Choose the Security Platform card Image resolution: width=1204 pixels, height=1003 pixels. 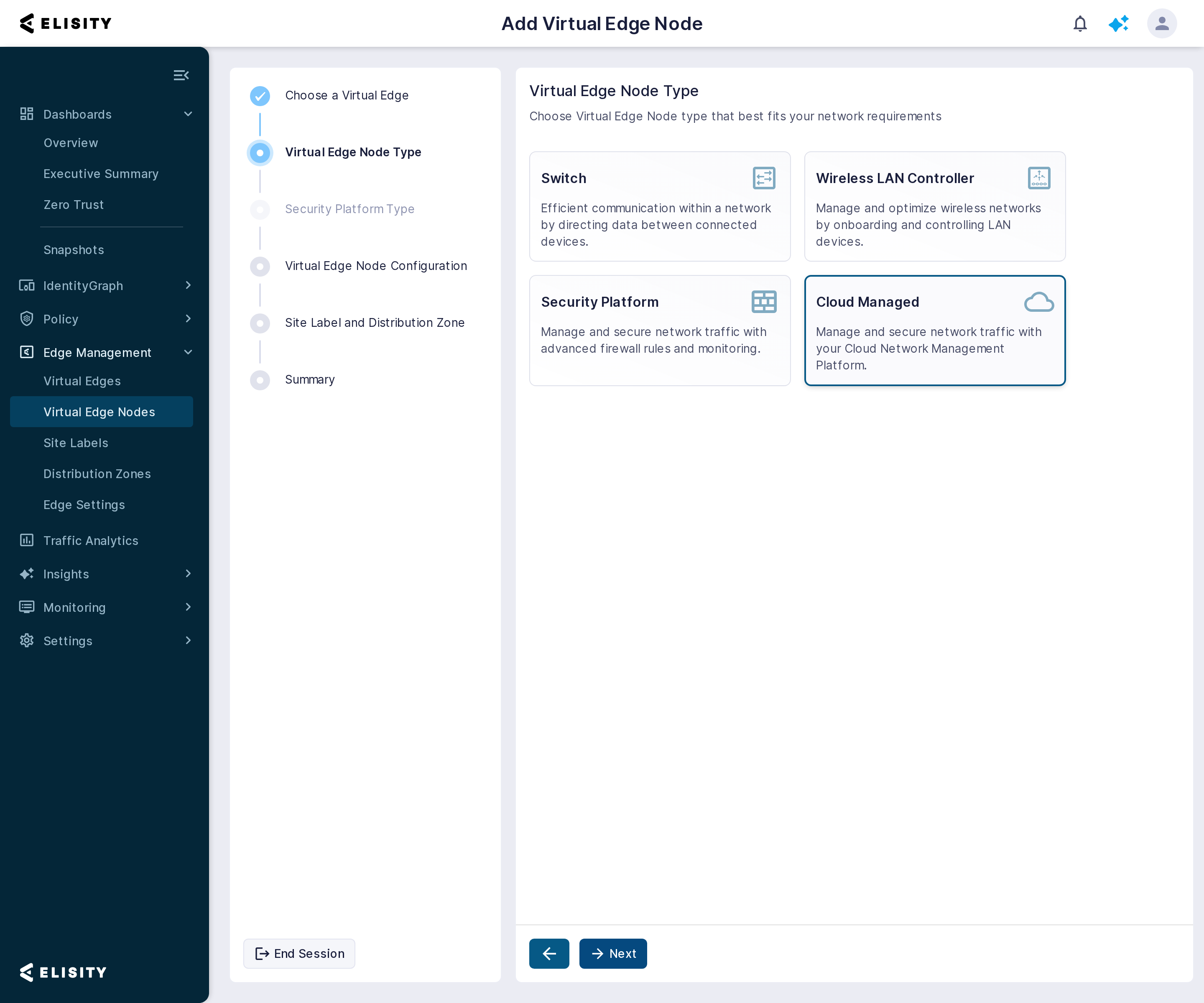coord(659,330)
